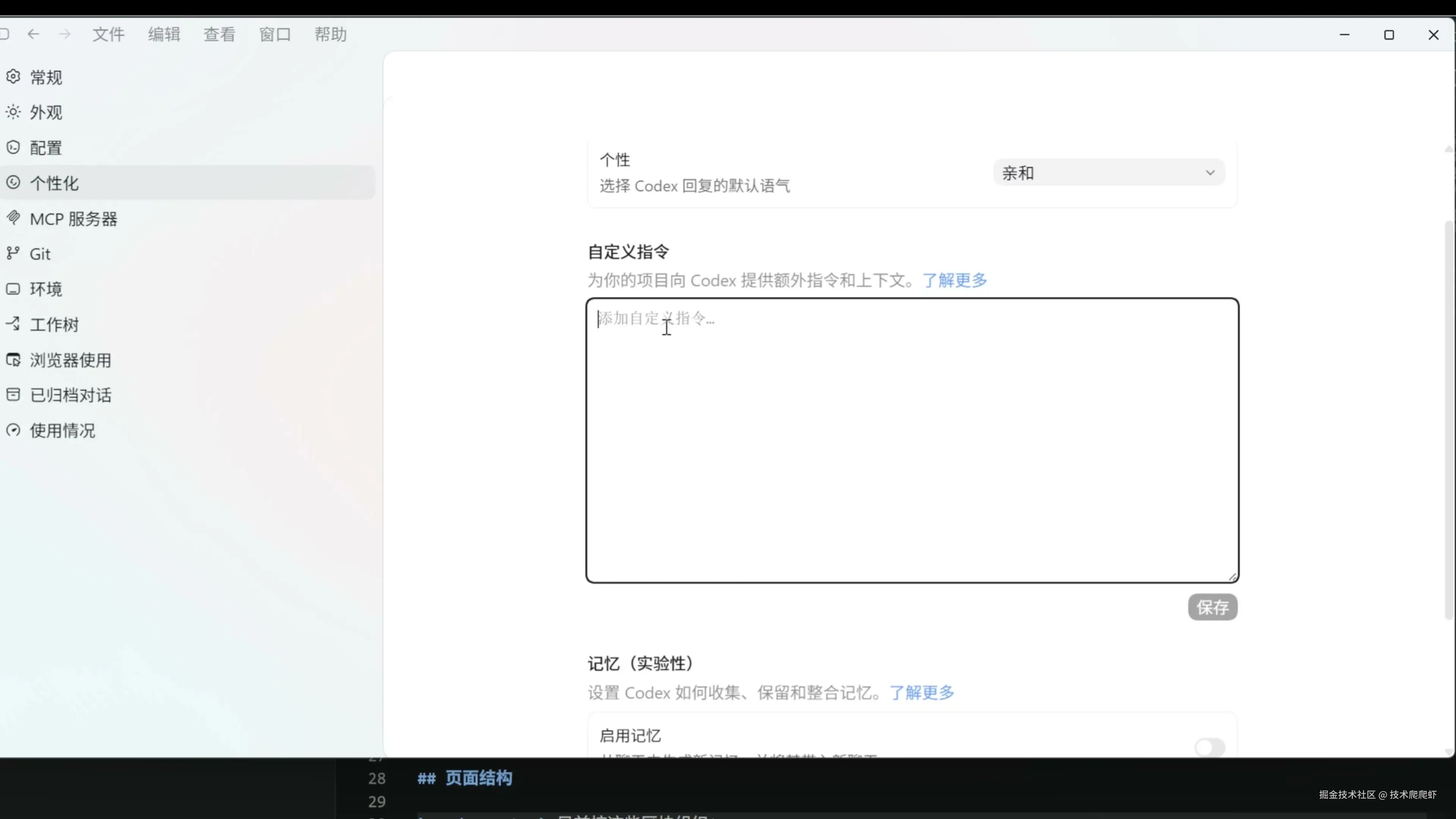Focus the 添加自定义指令 text area

click(912, 441)
